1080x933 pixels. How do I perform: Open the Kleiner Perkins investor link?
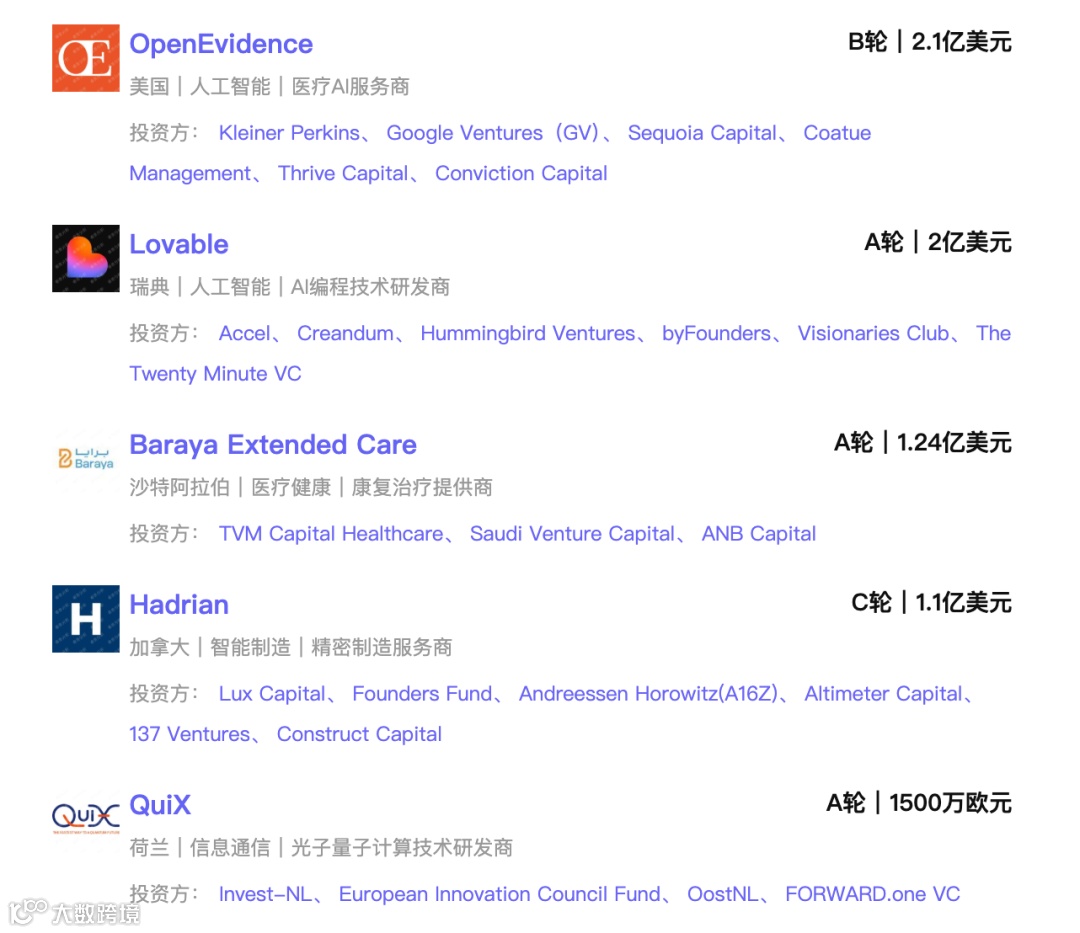(x=289, y=133)
